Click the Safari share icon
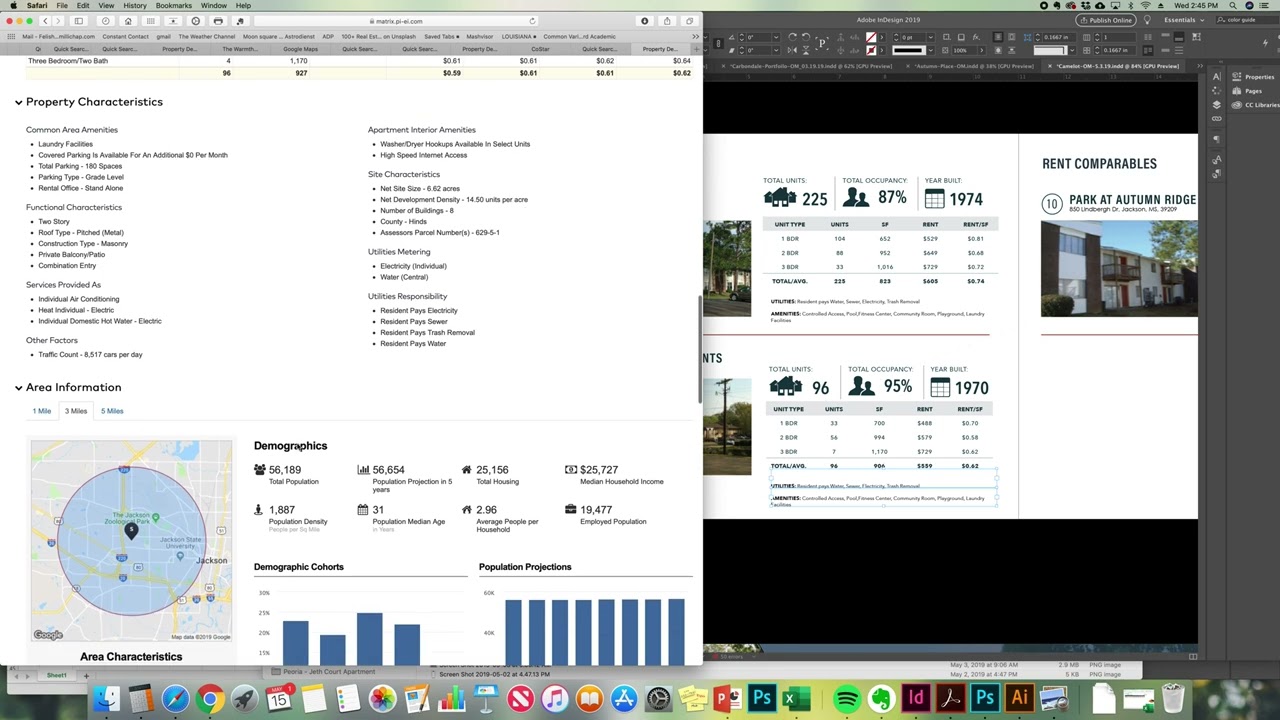The width and height of the screenshot is (1280, 720). point(667,20)
